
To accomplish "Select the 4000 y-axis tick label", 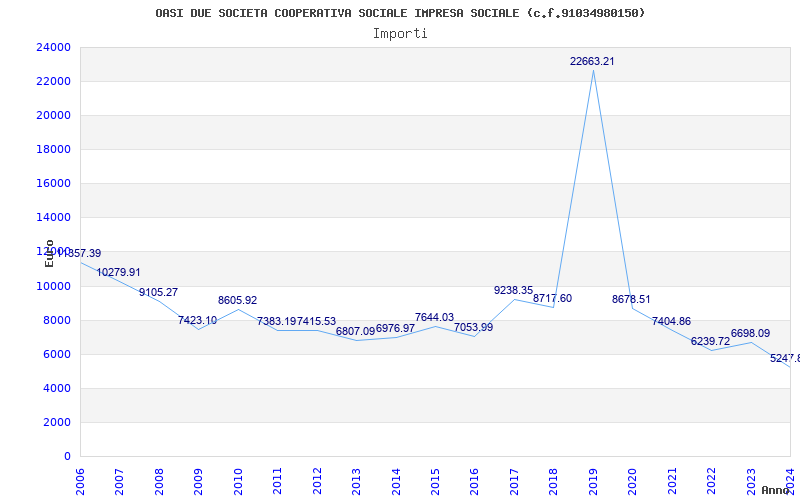I will point(57,389).
